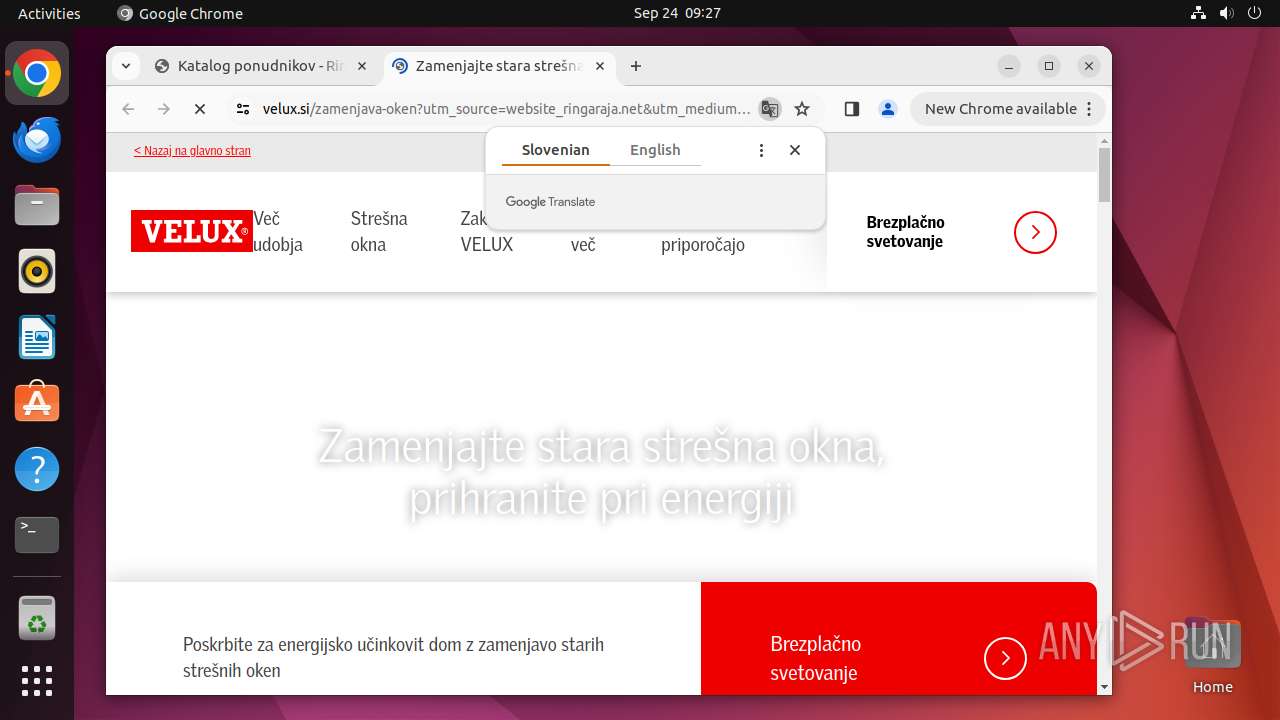Open the volume tray icon

pos(1227,13)
